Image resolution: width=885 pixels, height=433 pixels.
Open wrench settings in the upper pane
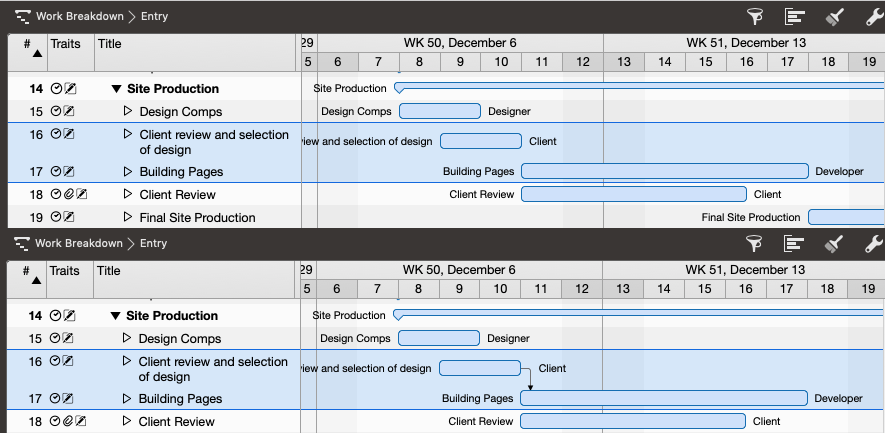[x=873, y=16]
